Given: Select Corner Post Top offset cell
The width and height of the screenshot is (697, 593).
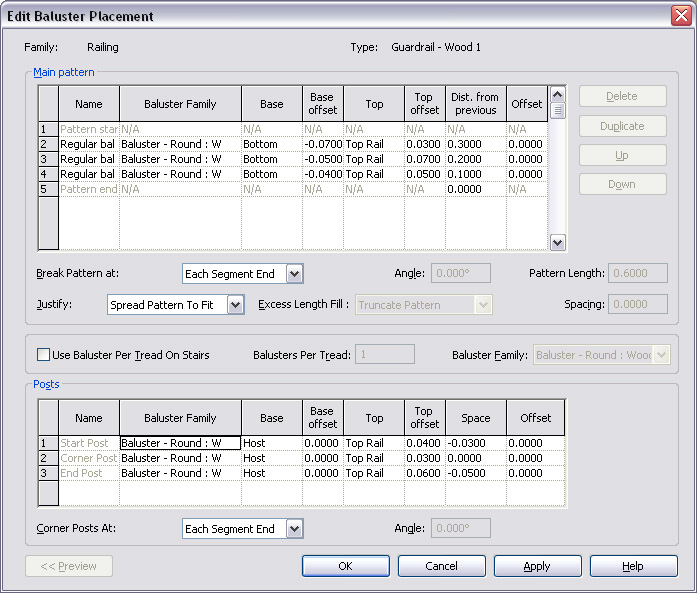Looking at the screenshot, I should pyautogui.click(x=424, y=458).
